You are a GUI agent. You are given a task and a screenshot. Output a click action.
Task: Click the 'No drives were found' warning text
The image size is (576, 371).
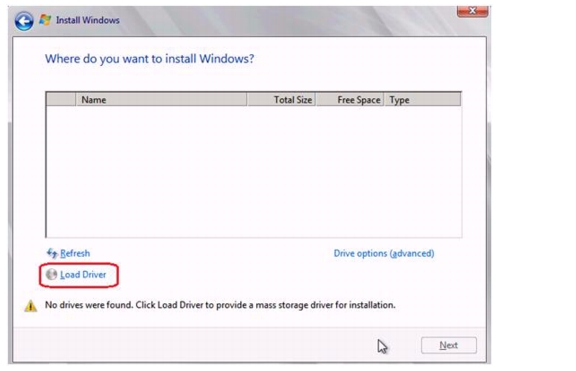coord(220,305)
